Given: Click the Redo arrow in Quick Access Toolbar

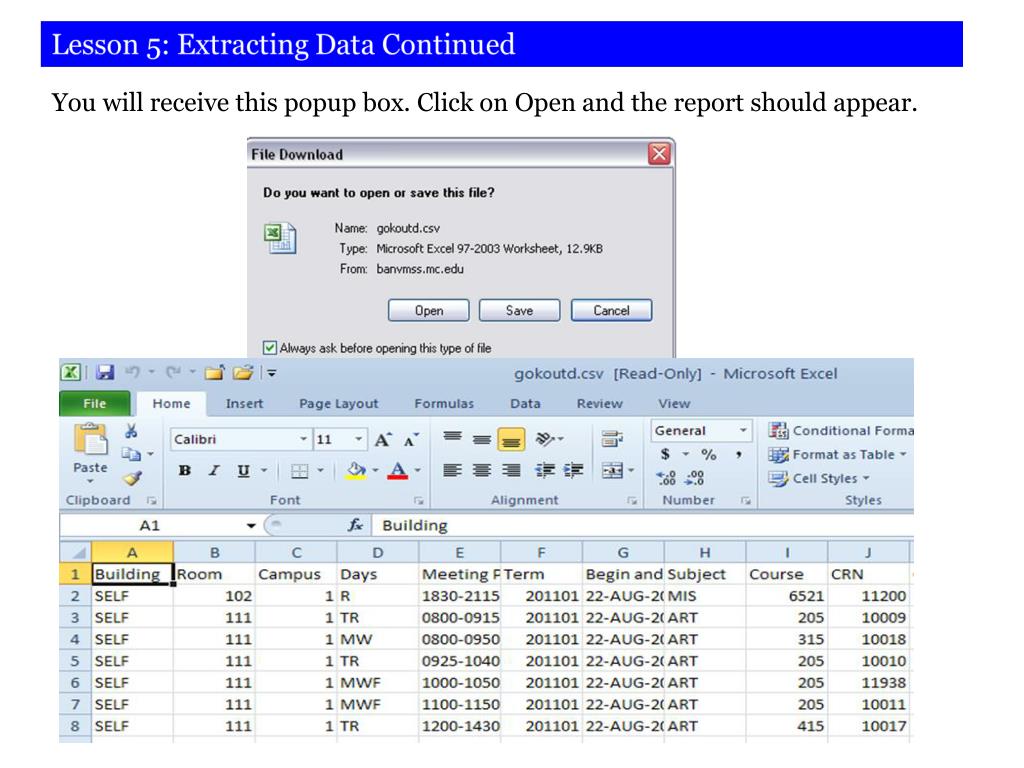Looking at the screenshot, I should click(x=174, y=372).
